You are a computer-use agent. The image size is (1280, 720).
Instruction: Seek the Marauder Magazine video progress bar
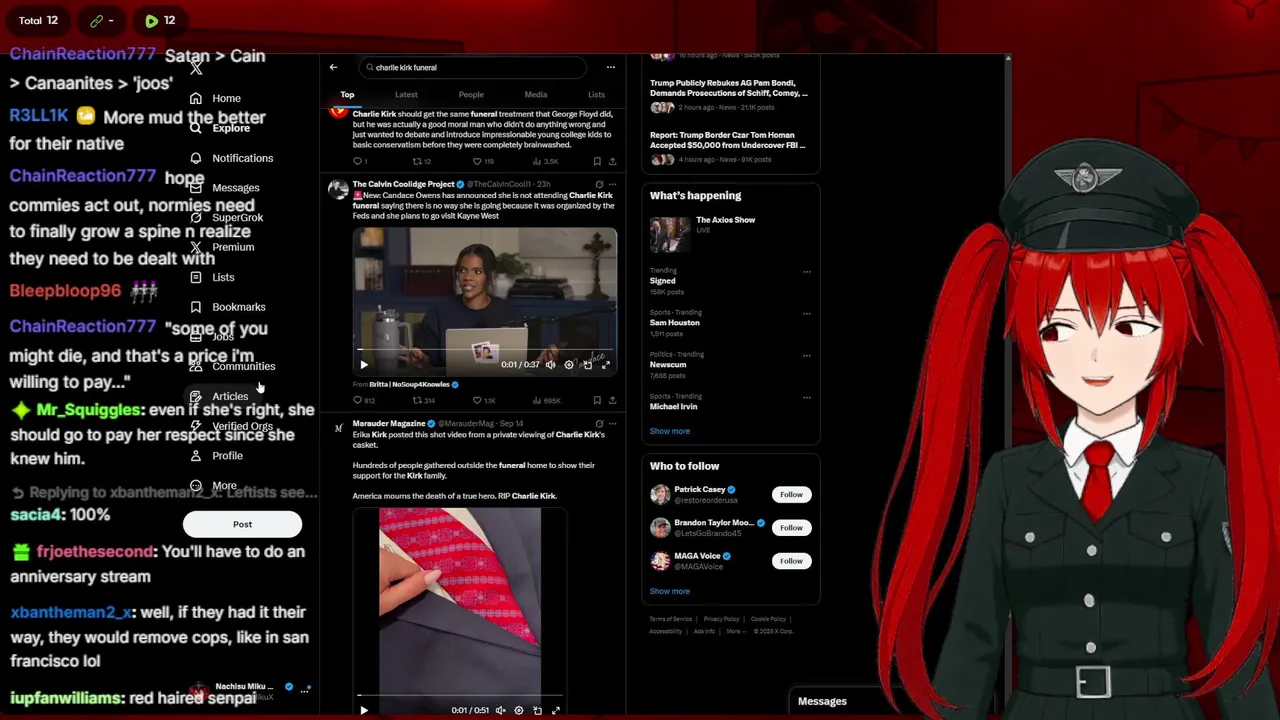click(460, 695)
